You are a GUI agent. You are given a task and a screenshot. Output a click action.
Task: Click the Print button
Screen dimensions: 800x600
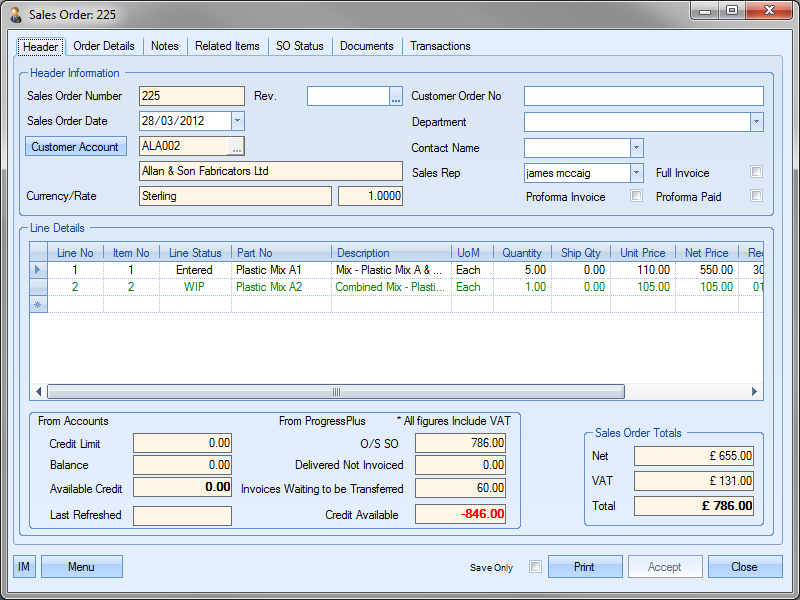585,567
